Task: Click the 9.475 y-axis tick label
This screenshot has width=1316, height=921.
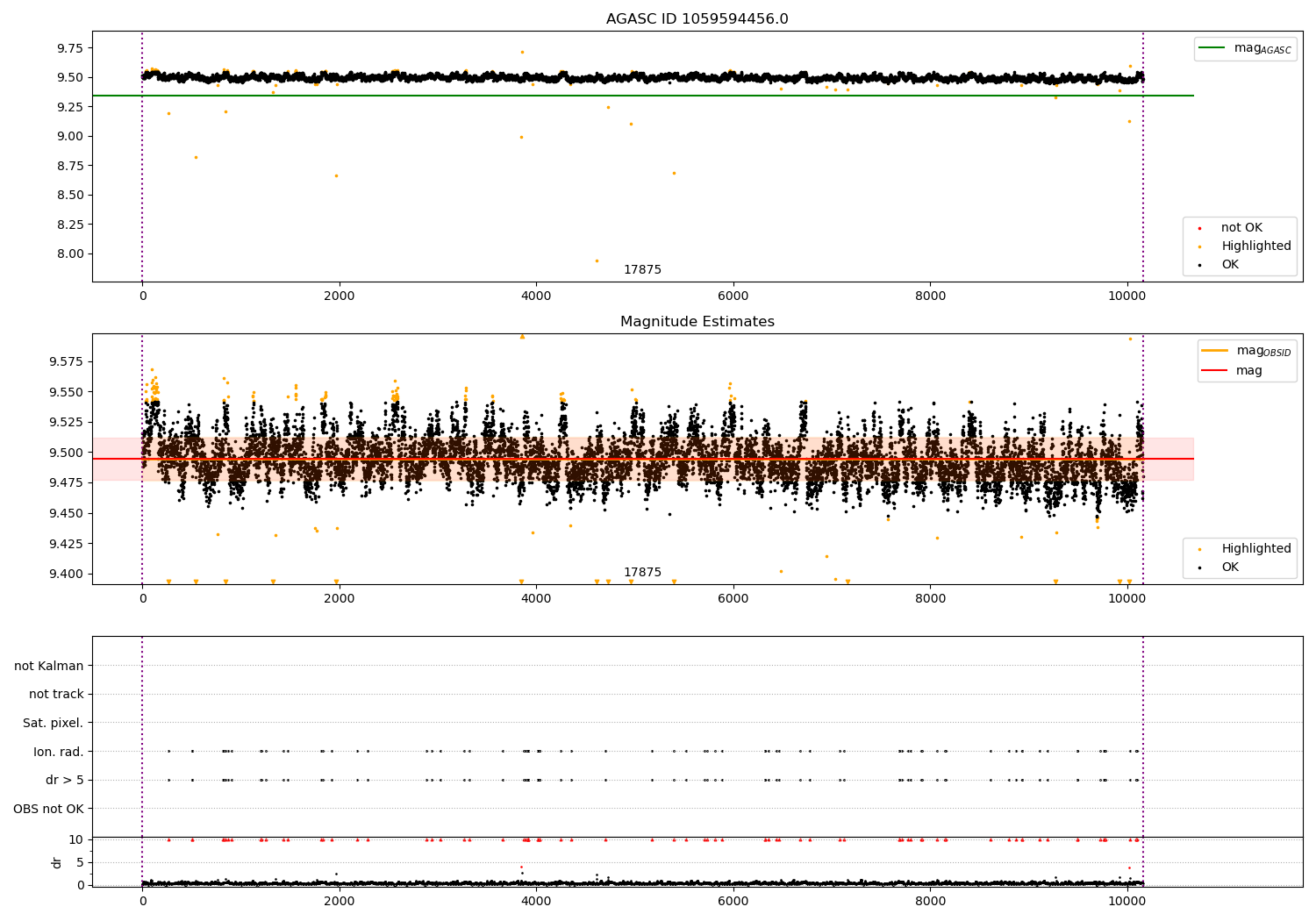Action: click(66, 482)
